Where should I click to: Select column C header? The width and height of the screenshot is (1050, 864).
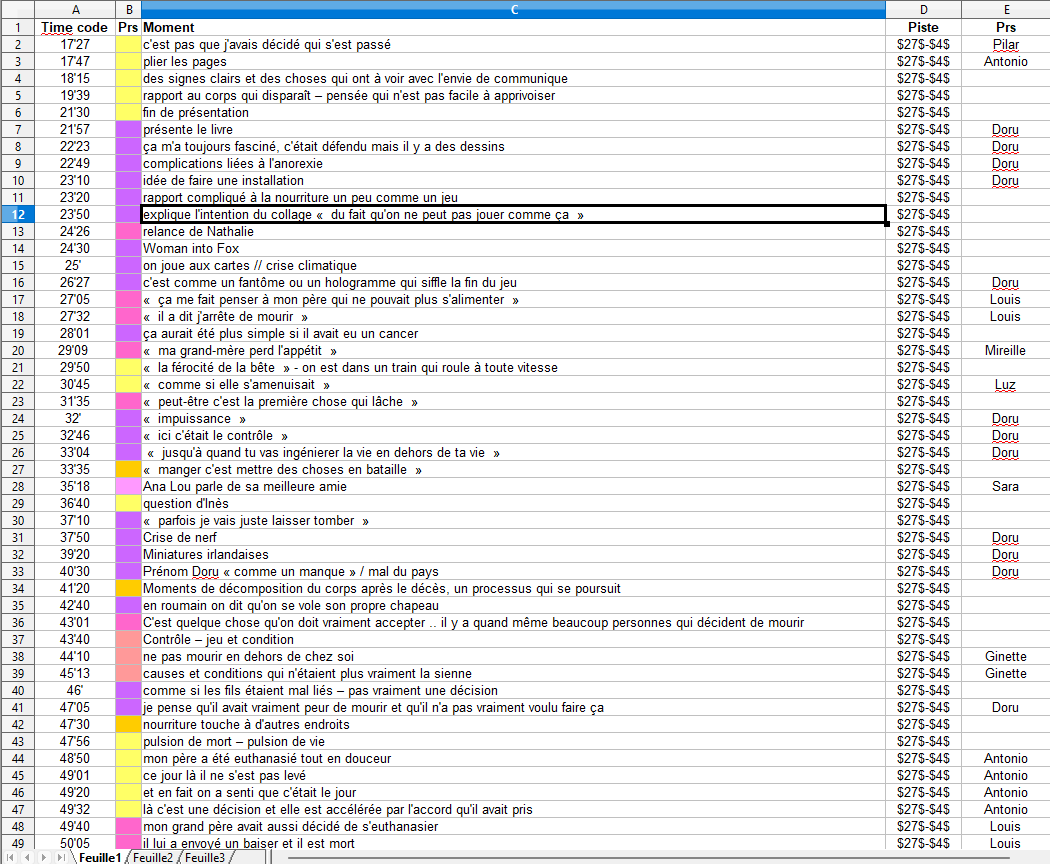pyautogui.click(x=514, y=9)
